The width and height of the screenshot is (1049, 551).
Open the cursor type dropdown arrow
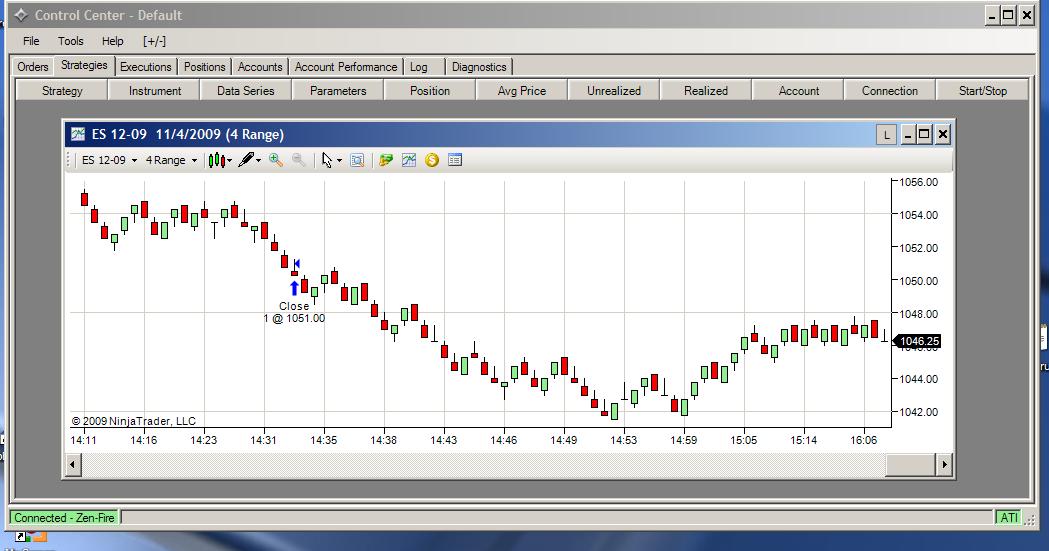tap(339, 160)
